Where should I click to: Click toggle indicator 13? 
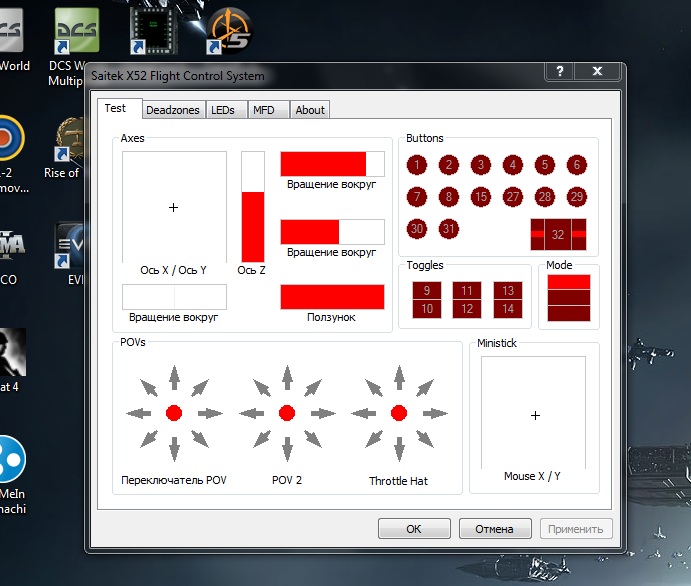click(x=508, y=290)
